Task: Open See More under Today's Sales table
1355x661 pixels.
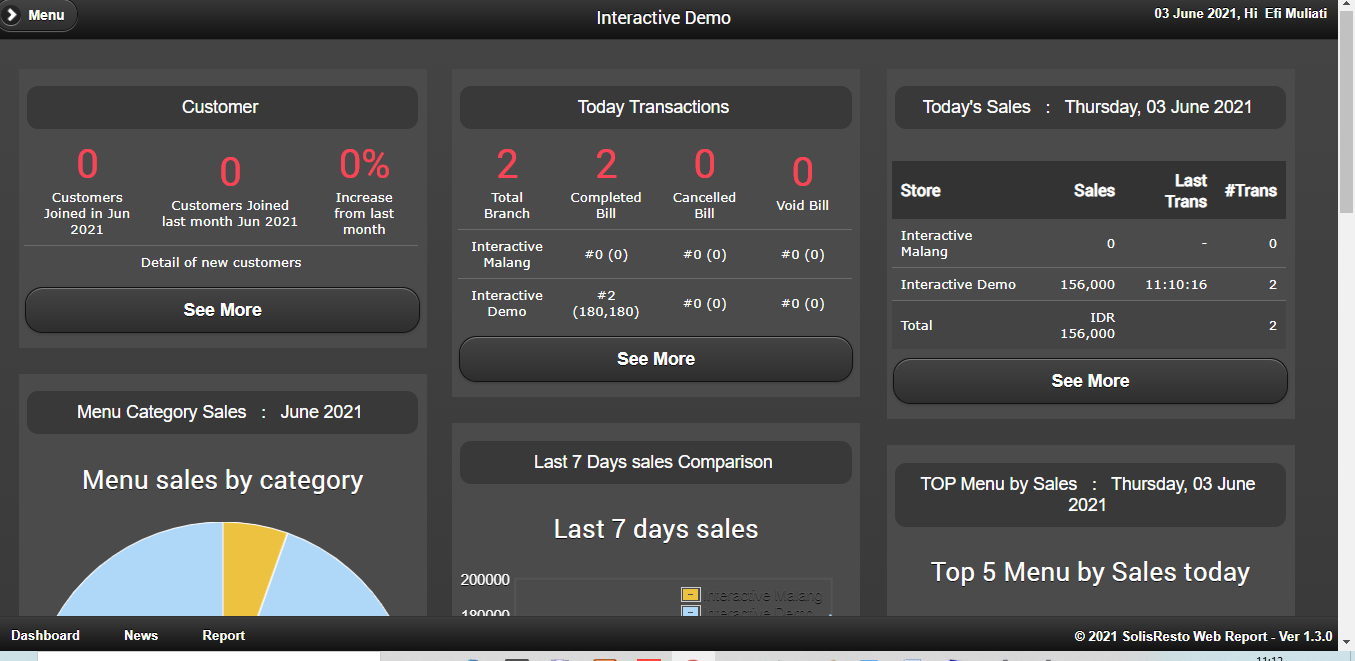Action: (1090, 381)
